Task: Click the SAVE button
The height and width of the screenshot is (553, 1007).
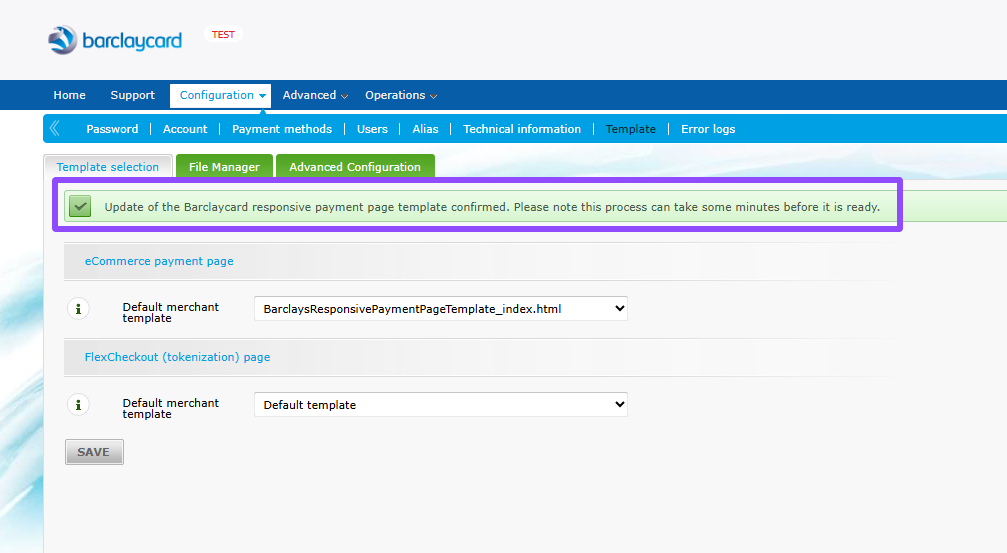Action: [94, 452]
